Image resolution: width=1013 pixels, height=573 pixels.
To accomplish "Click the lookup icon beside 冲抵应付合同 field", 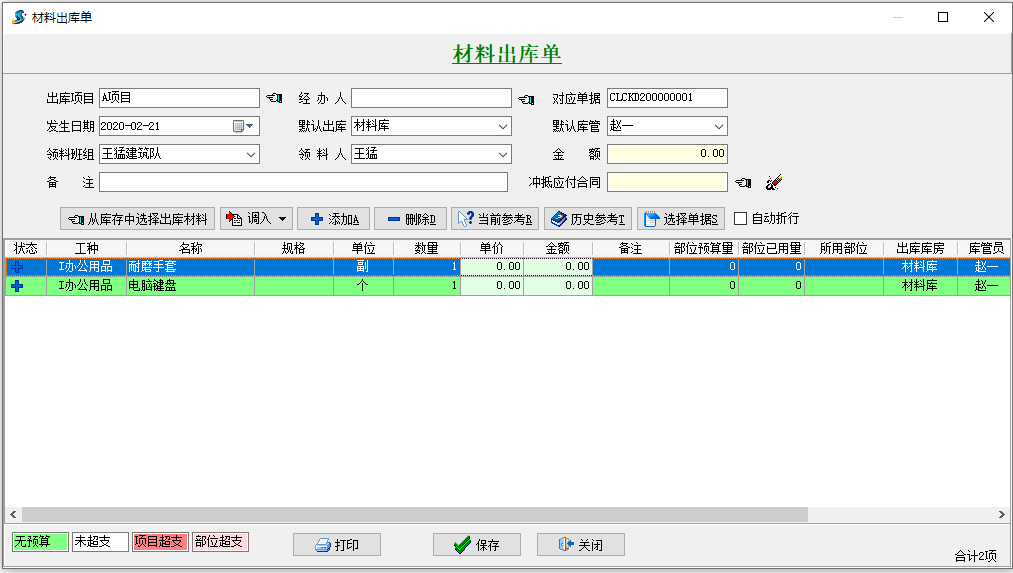I will point(743,183).
